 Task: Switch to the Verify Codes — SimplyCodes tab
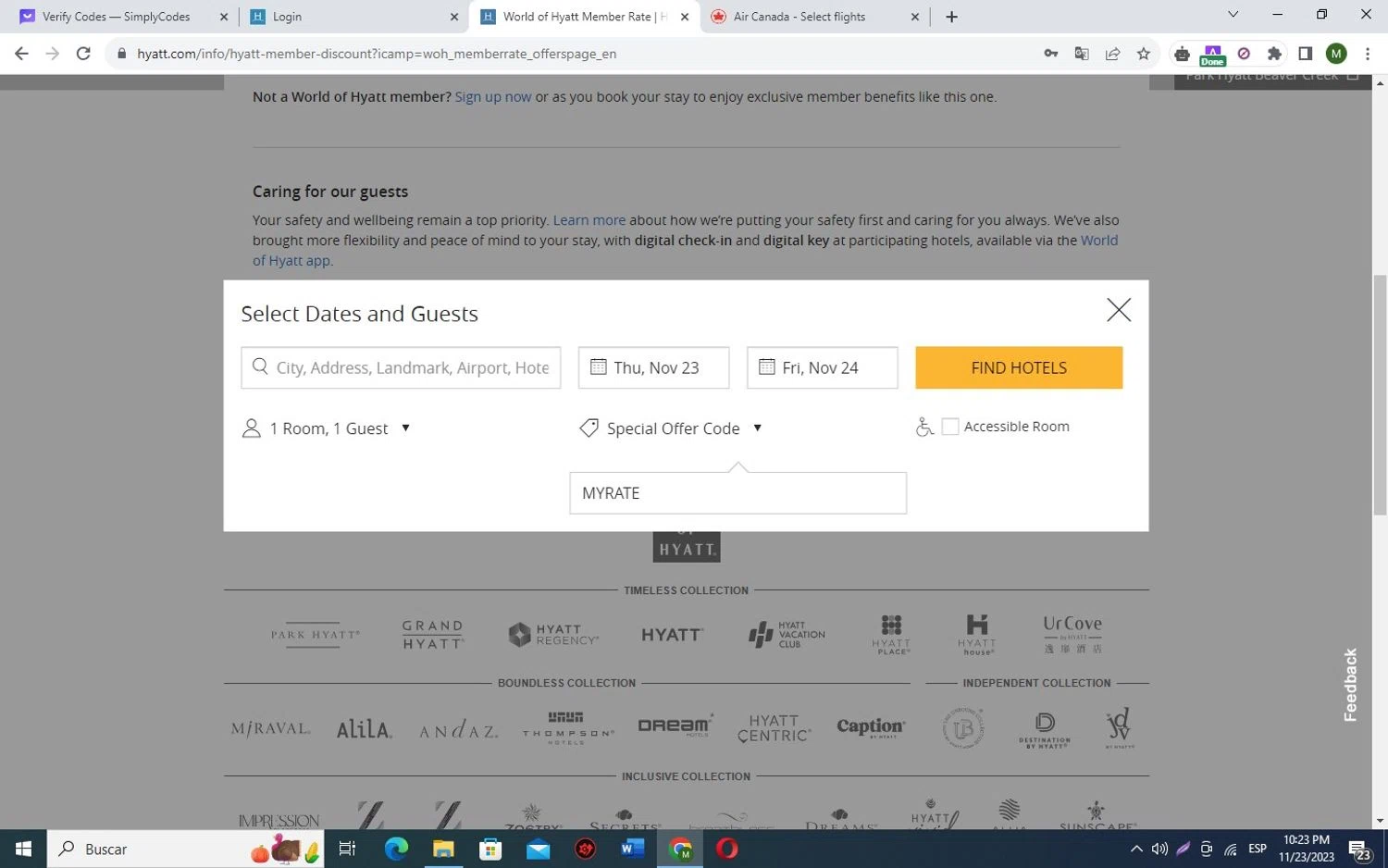116,17
